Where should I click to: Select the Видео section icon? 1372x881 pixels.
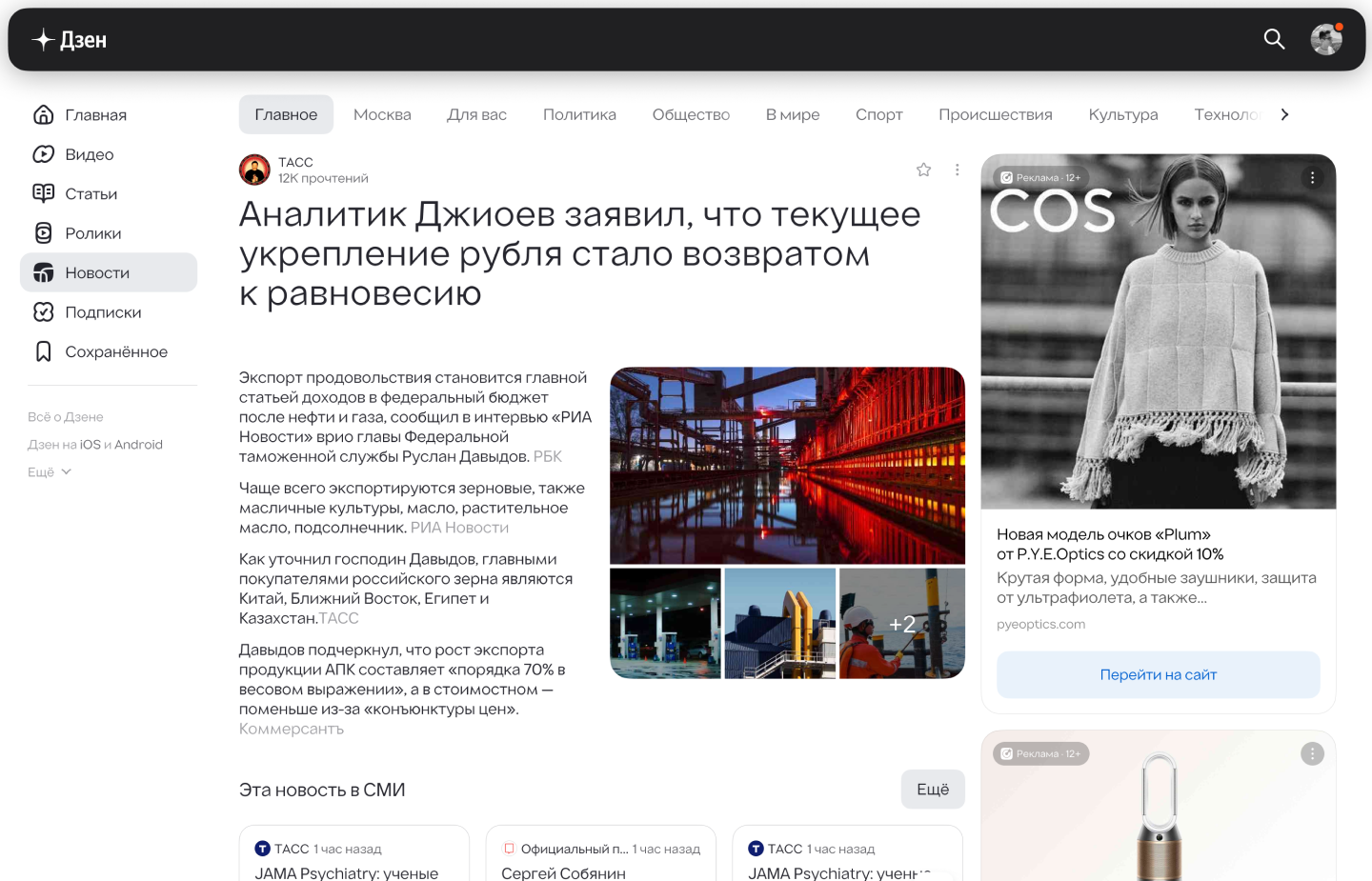click(44, 153)
